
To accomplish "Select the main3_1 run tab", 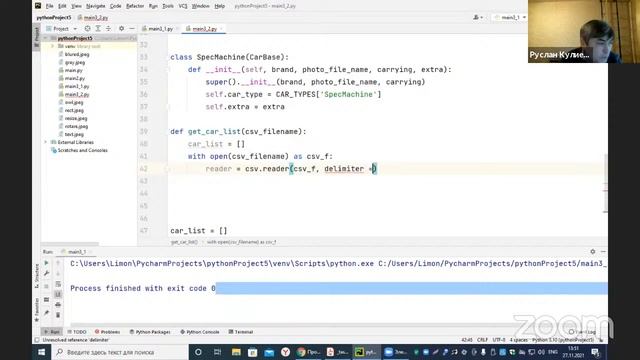I will point(76,252).
